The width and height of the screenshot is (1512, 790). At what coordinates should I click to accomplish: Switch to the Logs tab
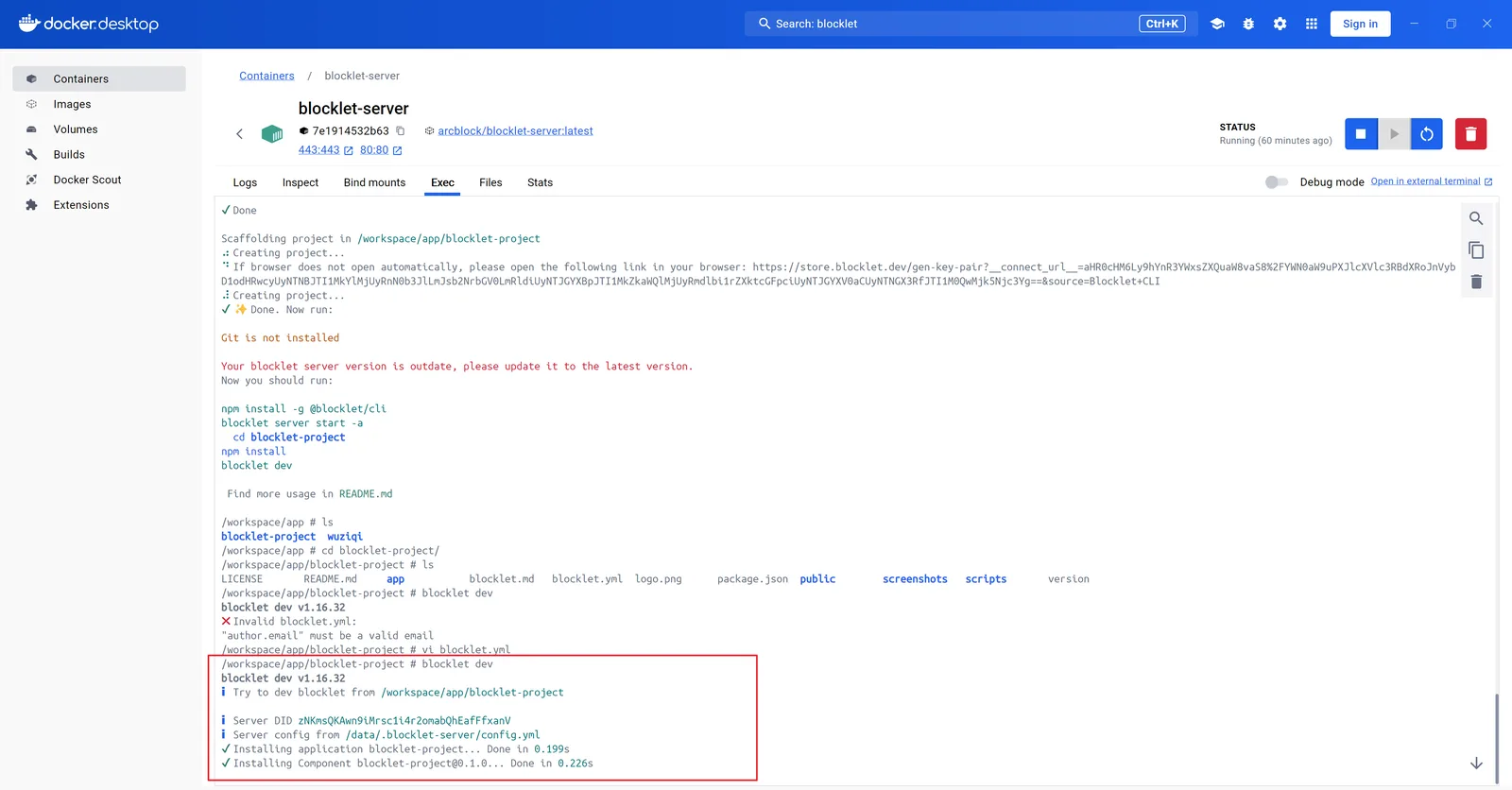[x=245, y=182]
